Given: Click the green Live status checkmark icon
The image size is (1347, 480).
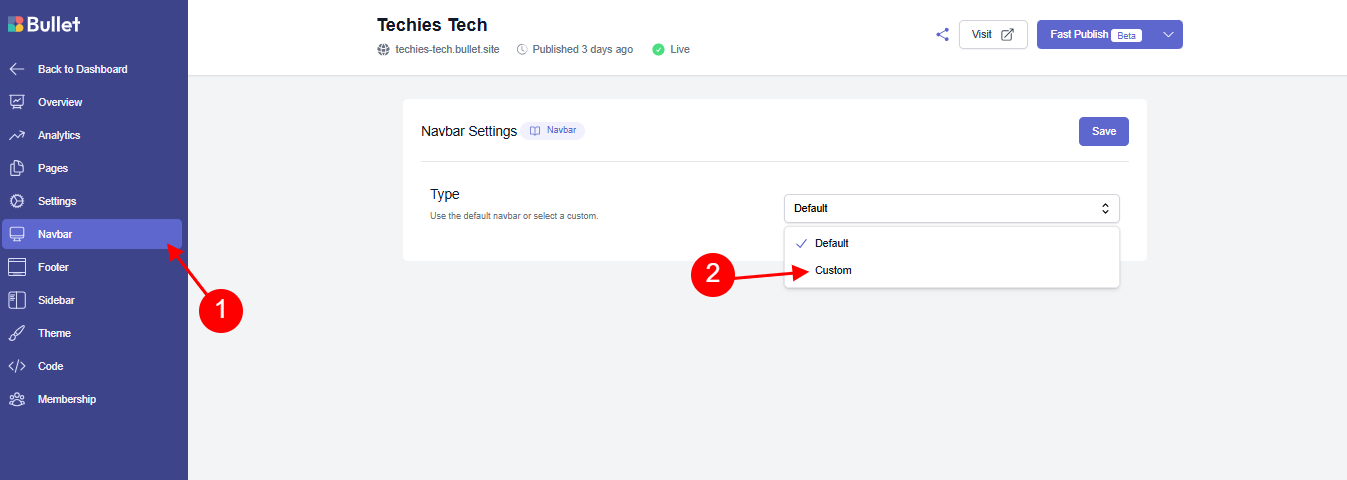Looking at the screenshot, I should [x=658, y=49].
